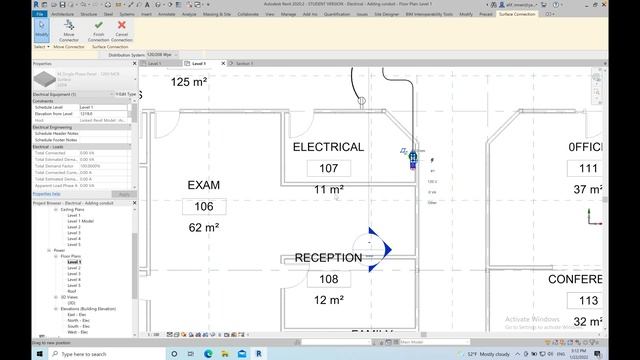The image size is (640, 360).
Task: Collapse the Ceiling Plans tree node
Action: 56,209
